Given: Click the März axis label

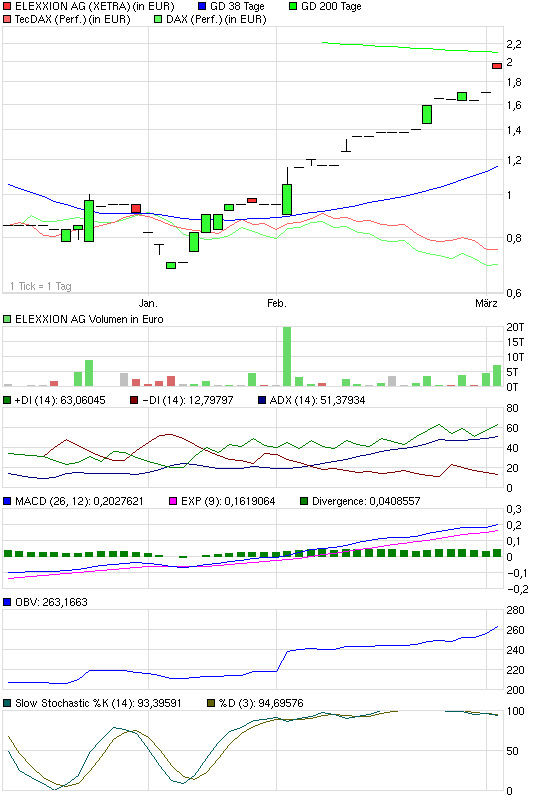Looking at the screenshot, I should point(486,303).
